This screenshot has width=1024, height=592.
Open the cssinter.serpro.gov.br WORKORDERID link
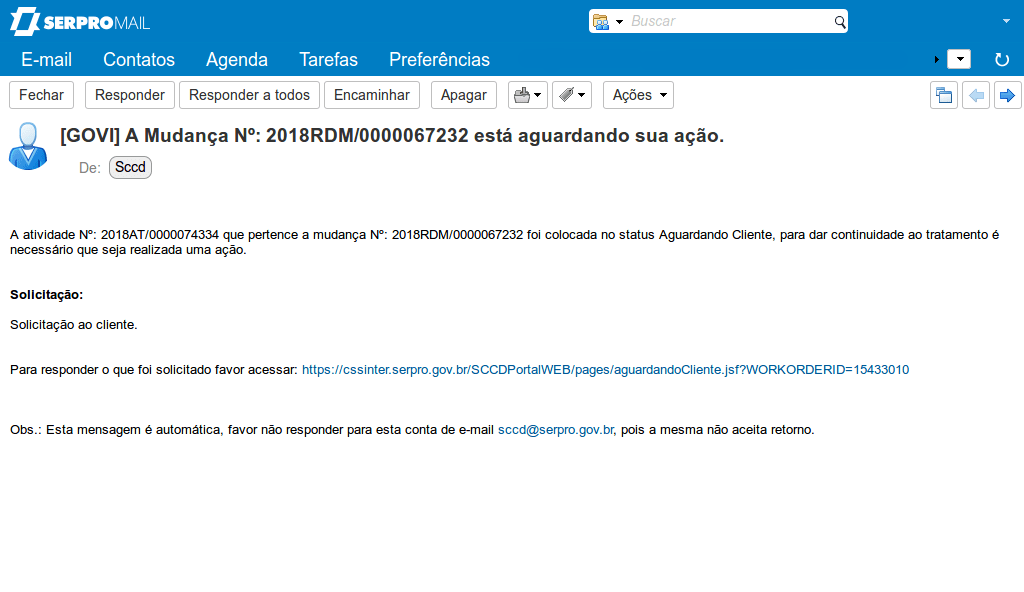coord(605,370)
